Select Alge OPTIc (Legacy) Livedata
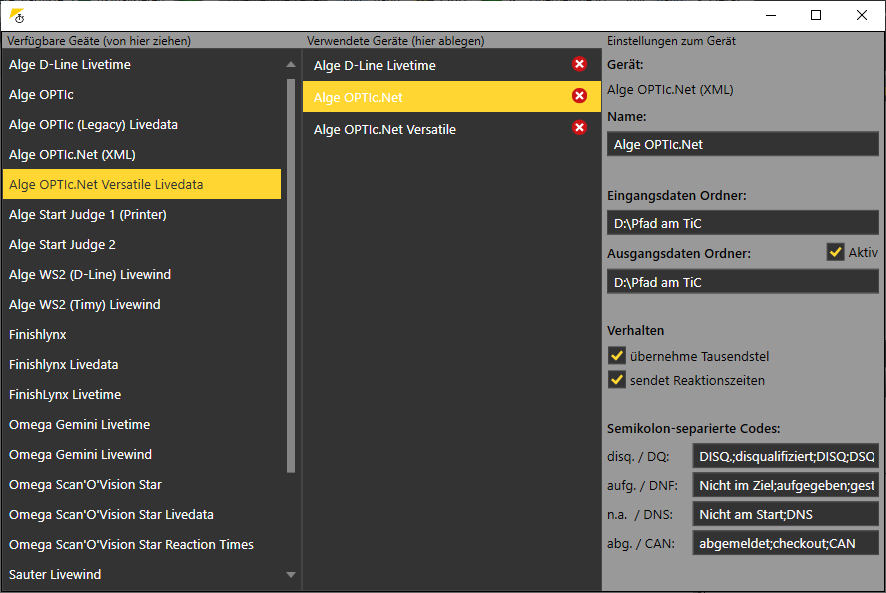886x593 pixels. click(142, 124)
